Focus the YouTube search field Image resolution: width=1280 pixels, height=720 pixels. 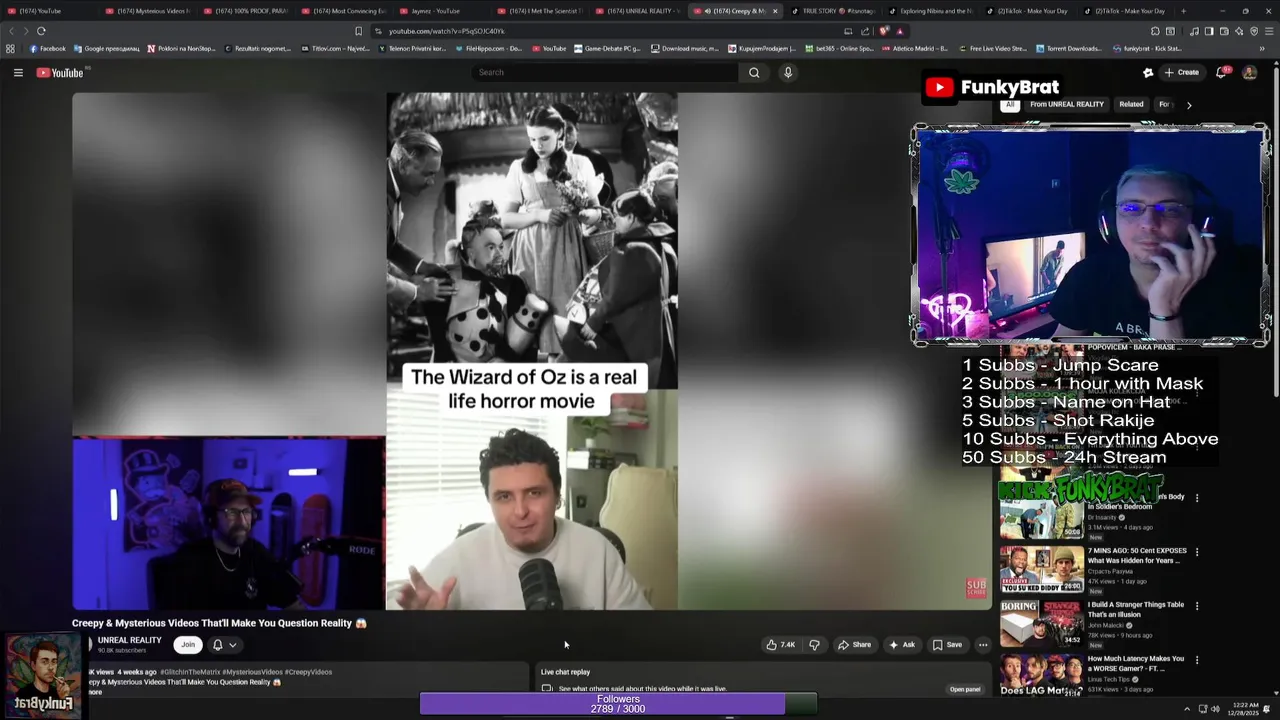click(605, 72)
